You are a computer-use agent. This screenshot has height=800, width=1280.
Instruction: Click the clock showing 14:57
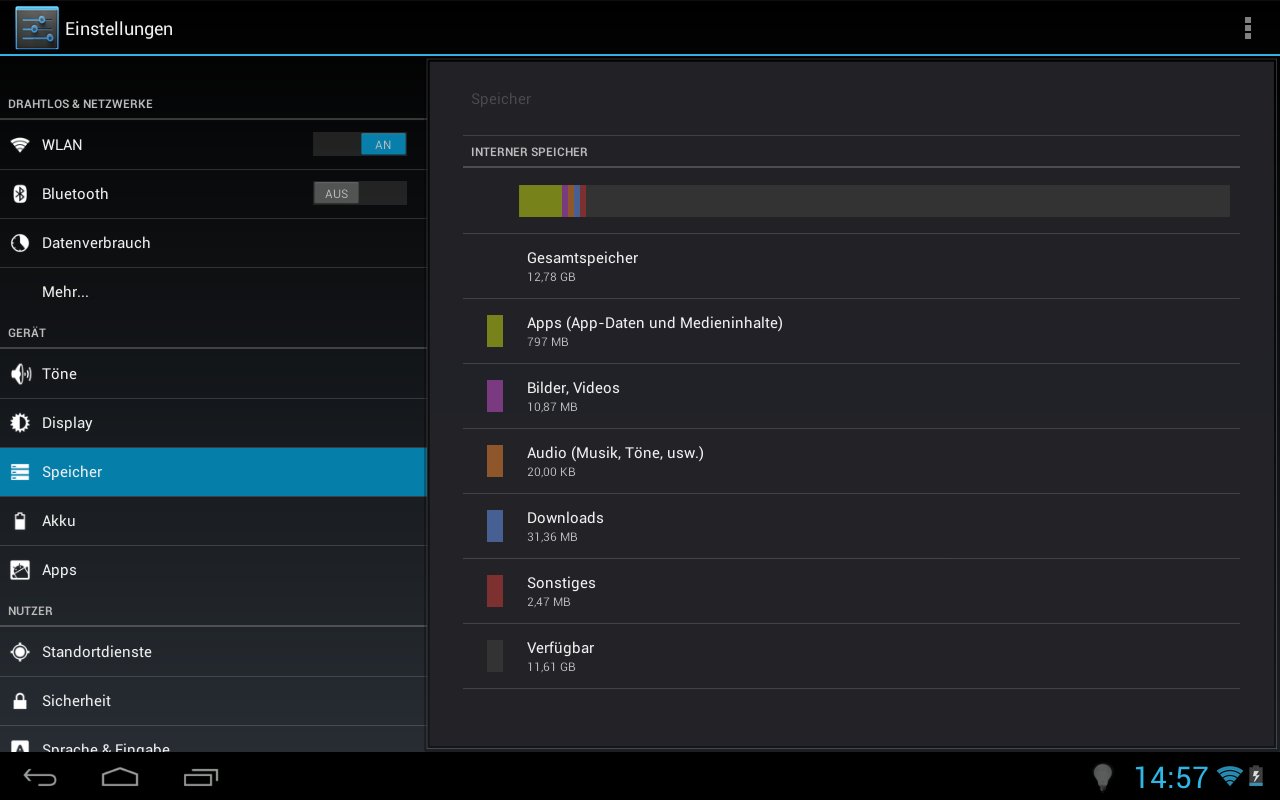point(1171,777)
